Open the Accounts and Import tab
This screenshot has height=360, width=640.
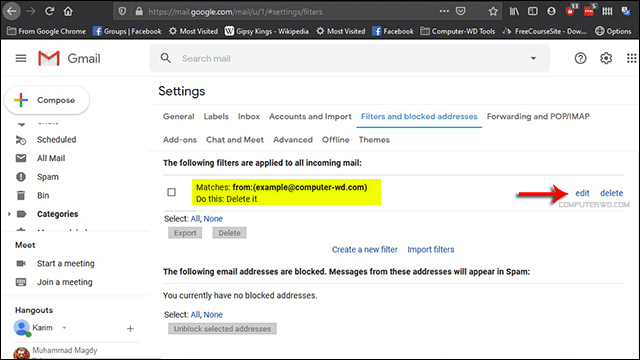click(310, 116)
